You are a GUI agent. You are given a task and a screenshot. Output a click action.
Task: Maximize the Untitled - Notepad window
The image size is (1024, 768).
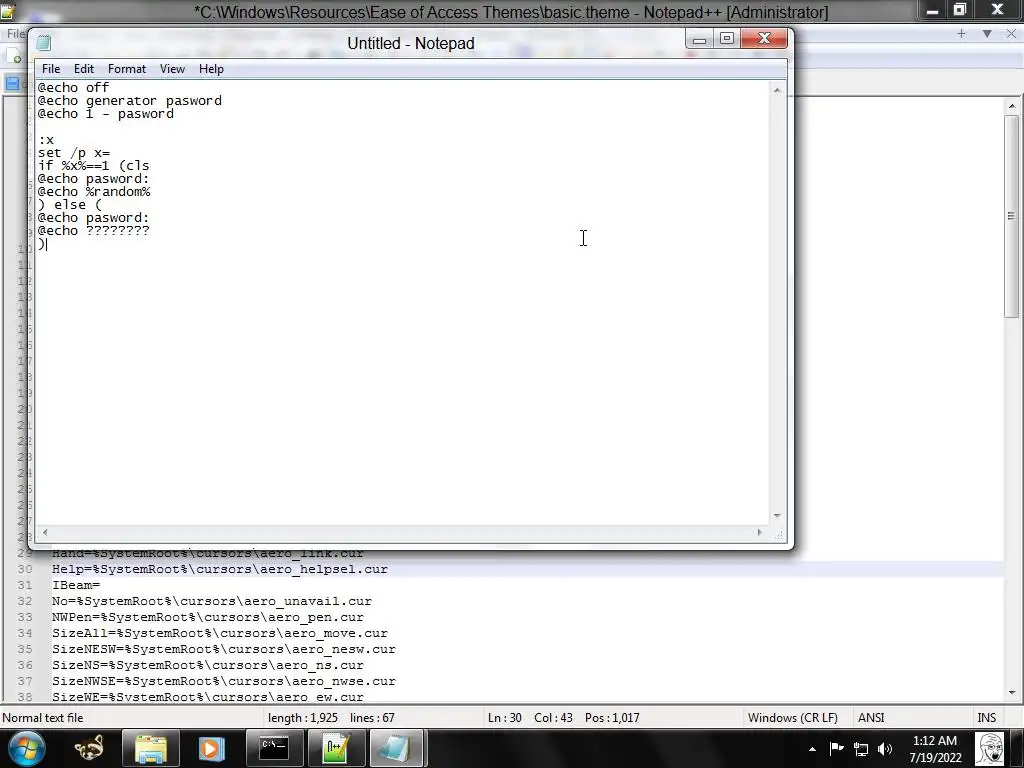[x=727, y=39]
